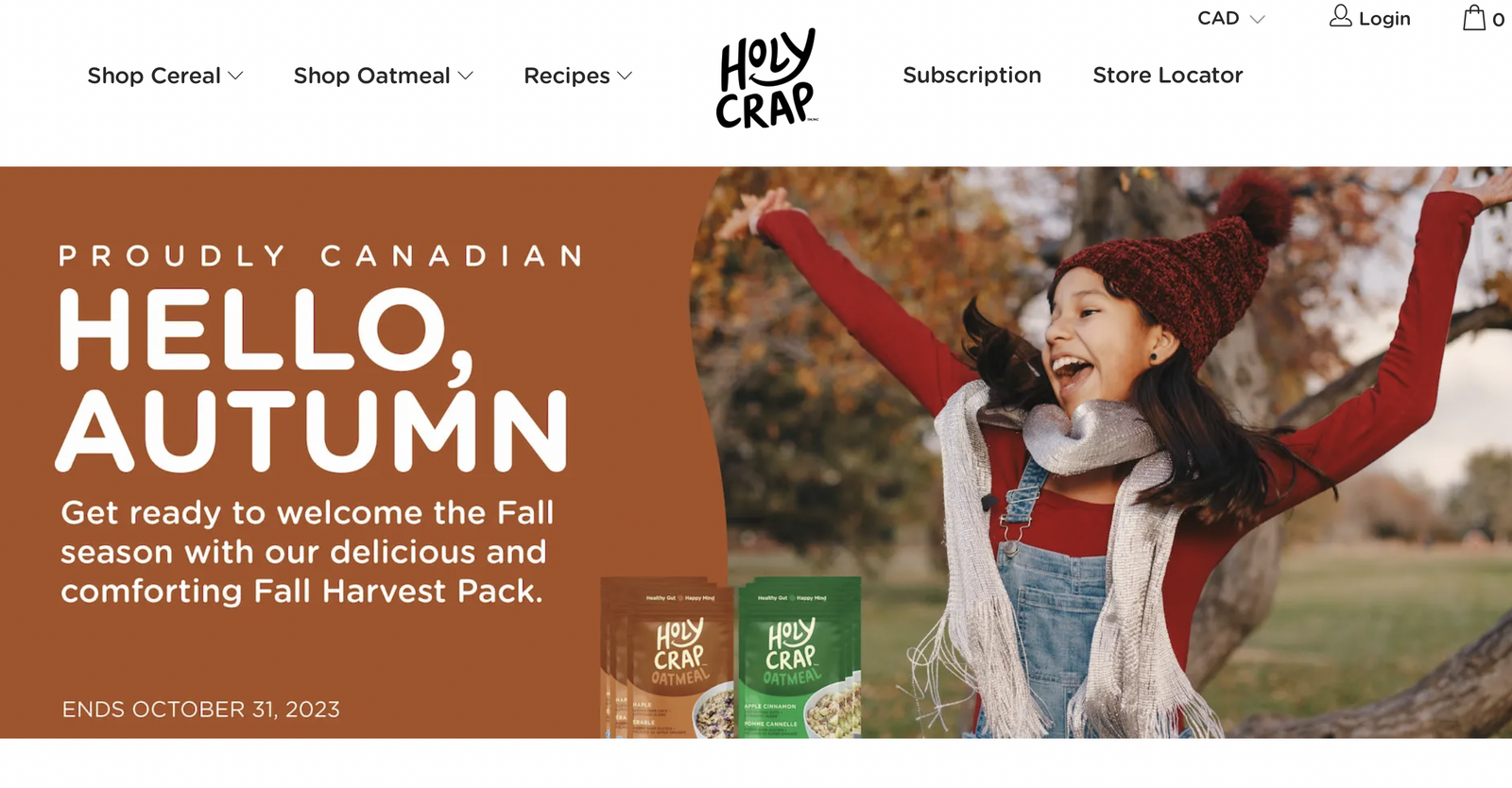Click the Hello, Autumn banner headline
This screenshot has height=788, width=1512.
pos(312,380)
